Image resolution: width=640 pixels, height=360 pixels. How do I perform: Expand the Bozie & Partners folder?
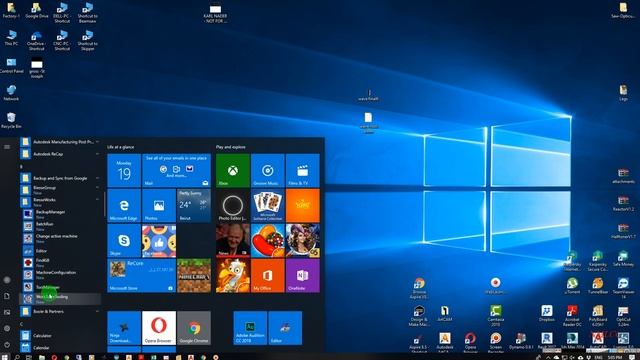click(60, 311)
